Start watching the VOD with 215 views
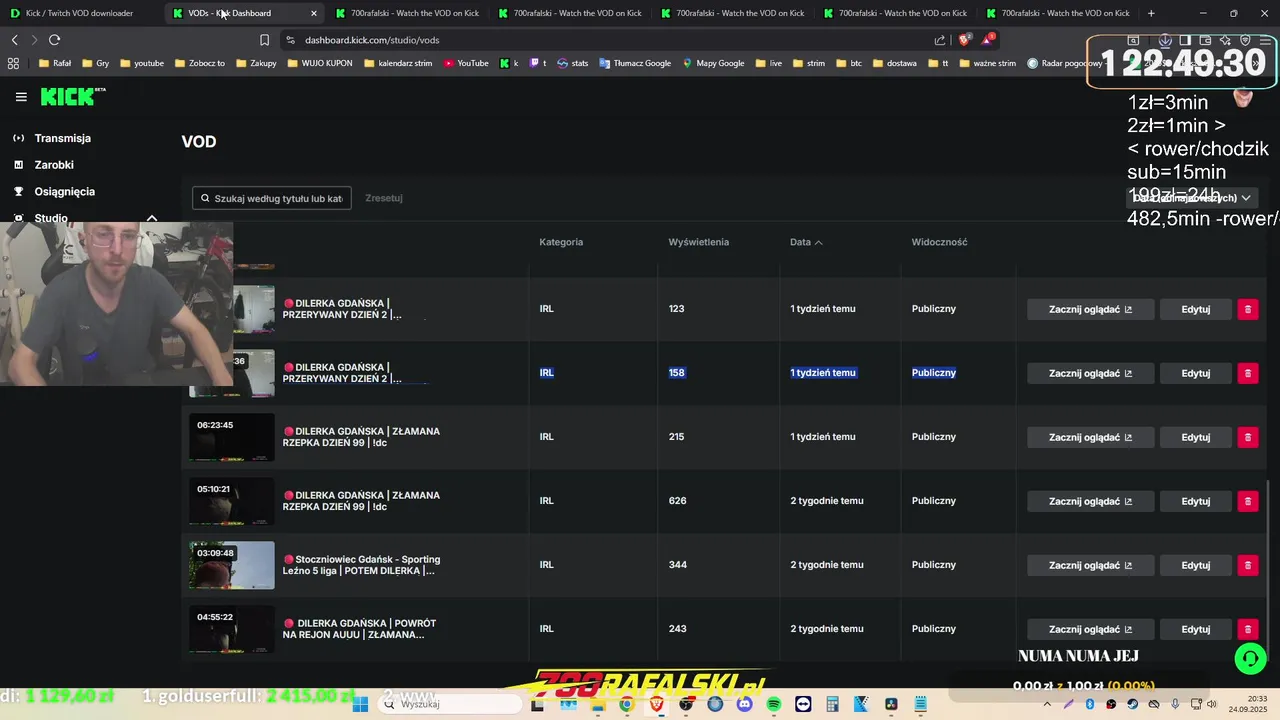Viewport: 1280px width, 720px height. point(1090,437)
